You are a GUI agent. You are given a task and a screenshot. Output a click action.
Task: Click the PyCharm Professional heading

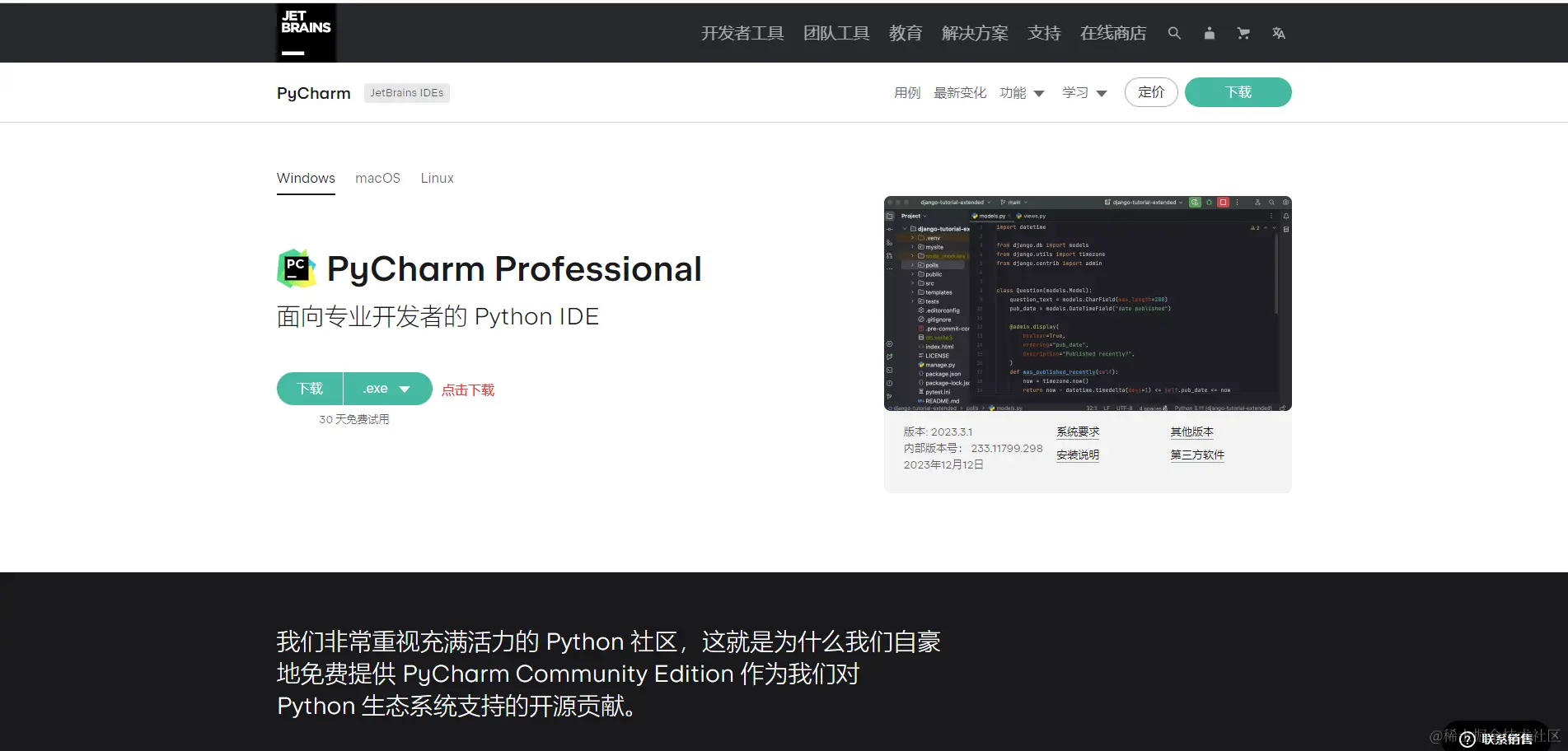(x=514, y=269)
